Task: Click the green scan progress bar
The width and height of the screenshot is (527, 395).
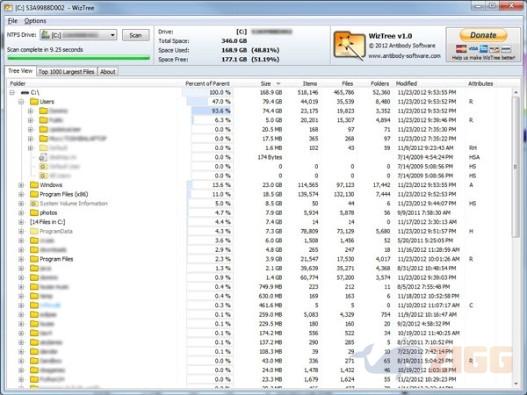Action: pyautogui.click(x=79, y=58)
